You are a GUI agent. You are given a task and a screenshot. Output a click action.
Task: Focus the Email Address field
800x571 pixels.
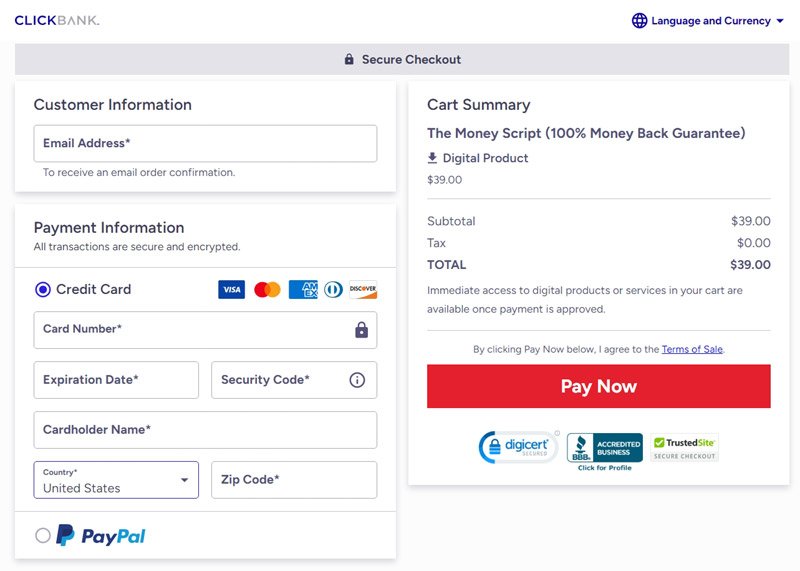click(x=205, y=144)
